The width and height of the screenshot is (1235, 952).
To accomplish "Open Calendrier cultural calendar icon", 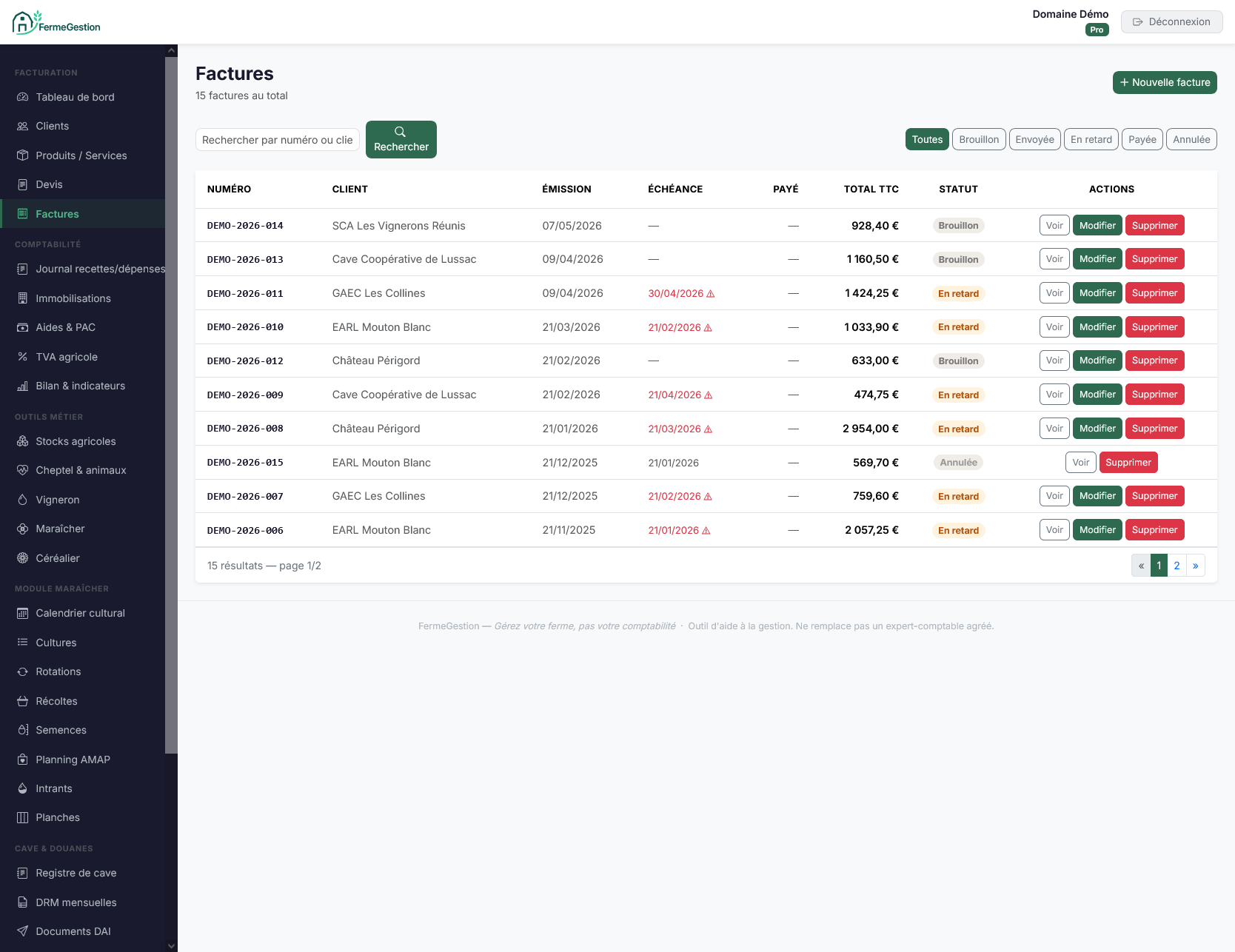I will [22, 613].
